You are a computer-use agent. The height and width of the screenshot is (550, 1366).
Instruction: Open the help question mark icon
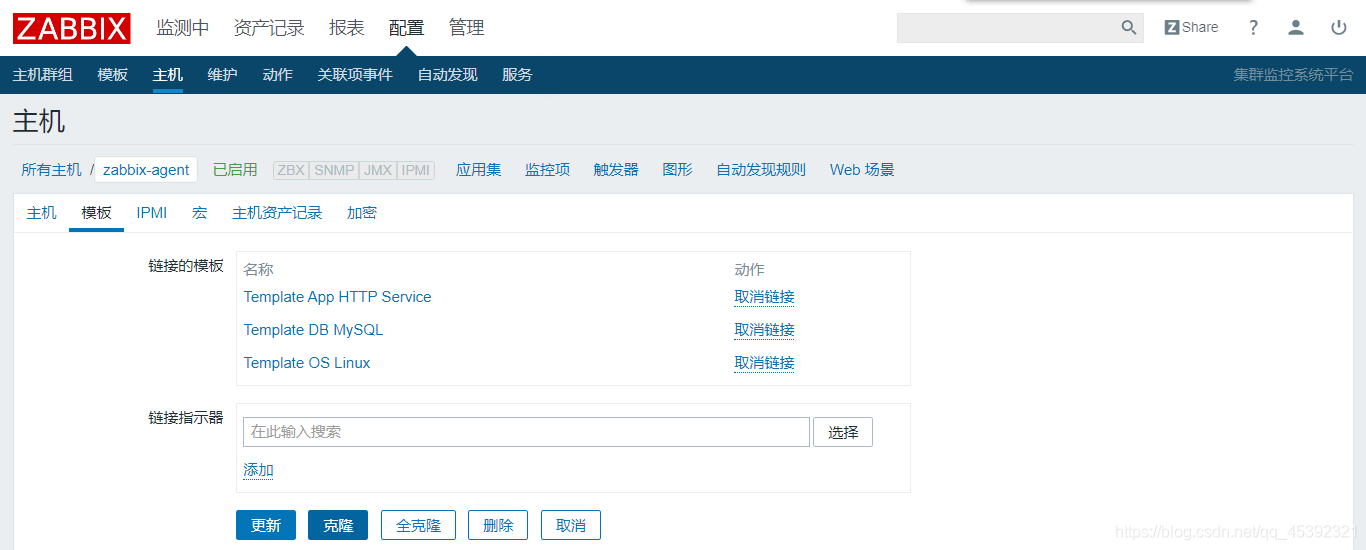(1253, 28)
